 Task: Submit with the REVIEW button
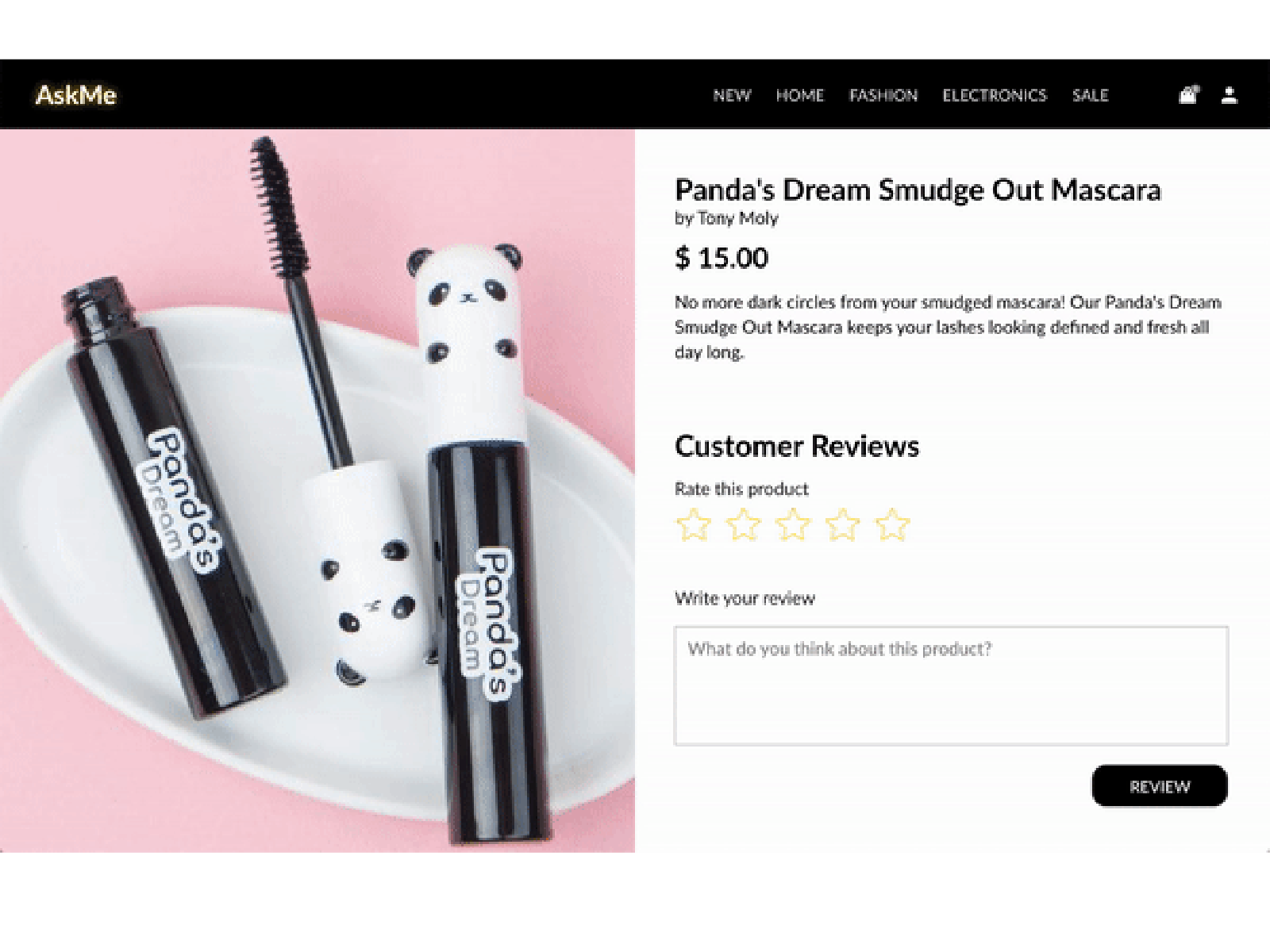[x=1160, y=786]
